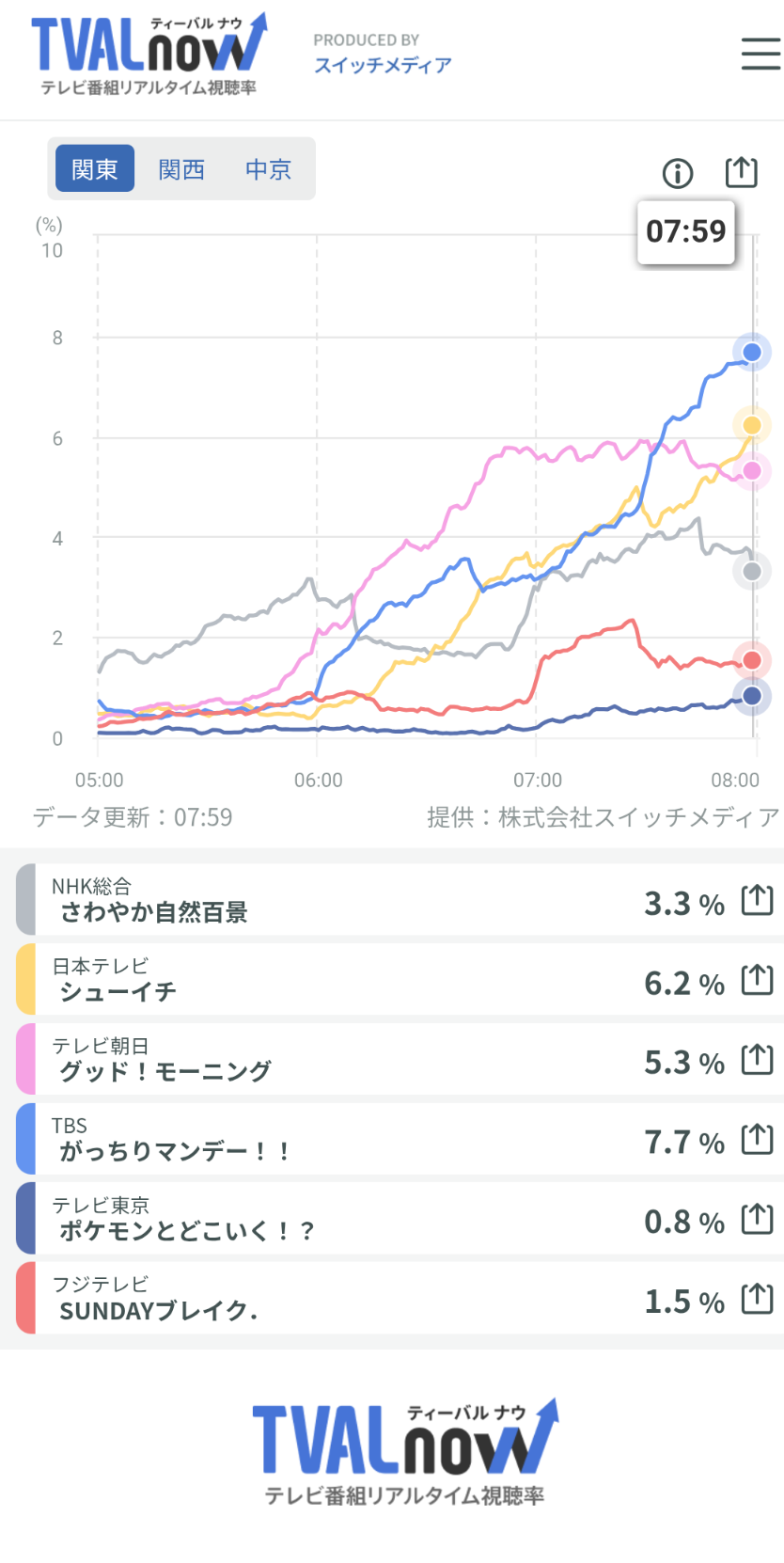This screenshot has width=784, height=1563.
Task: Click the pink テレビ朝日 color bar
Action: (x=26, y=1060)
